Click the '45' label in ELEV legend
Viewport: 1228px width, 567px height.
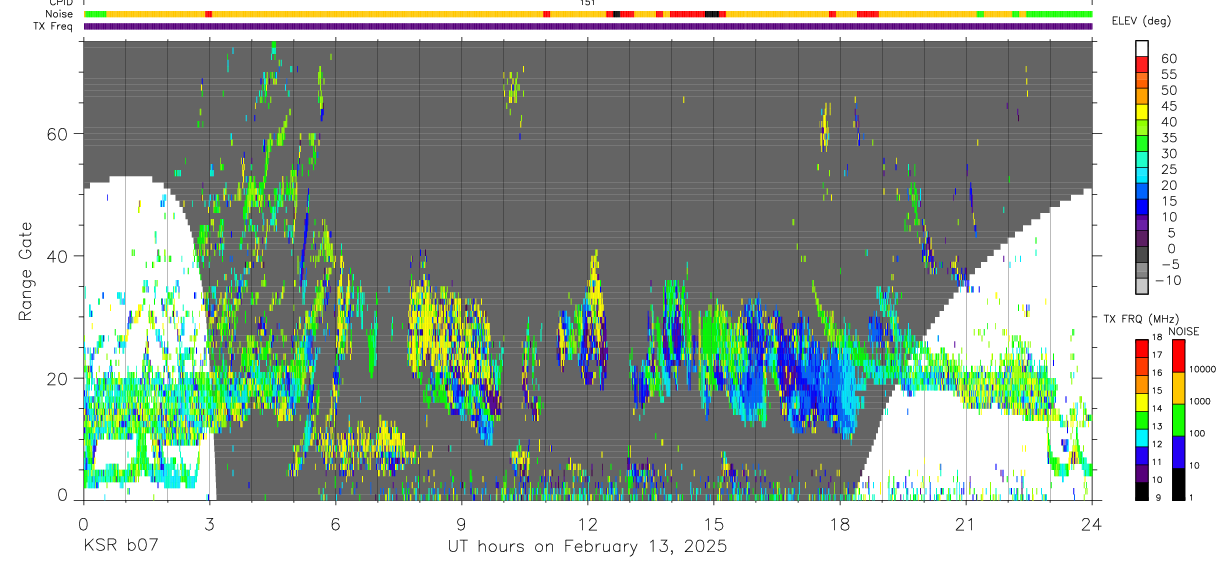click(1168, 106)
